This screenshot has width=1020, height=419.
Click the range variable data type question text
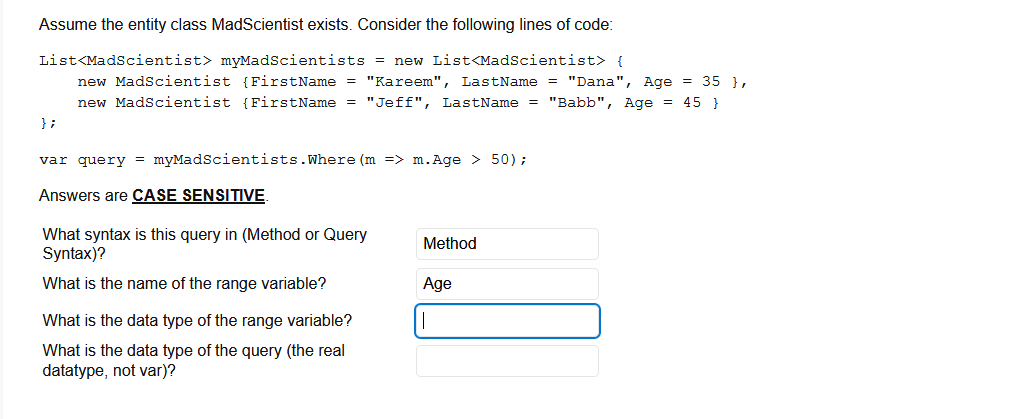click(197, 321)
